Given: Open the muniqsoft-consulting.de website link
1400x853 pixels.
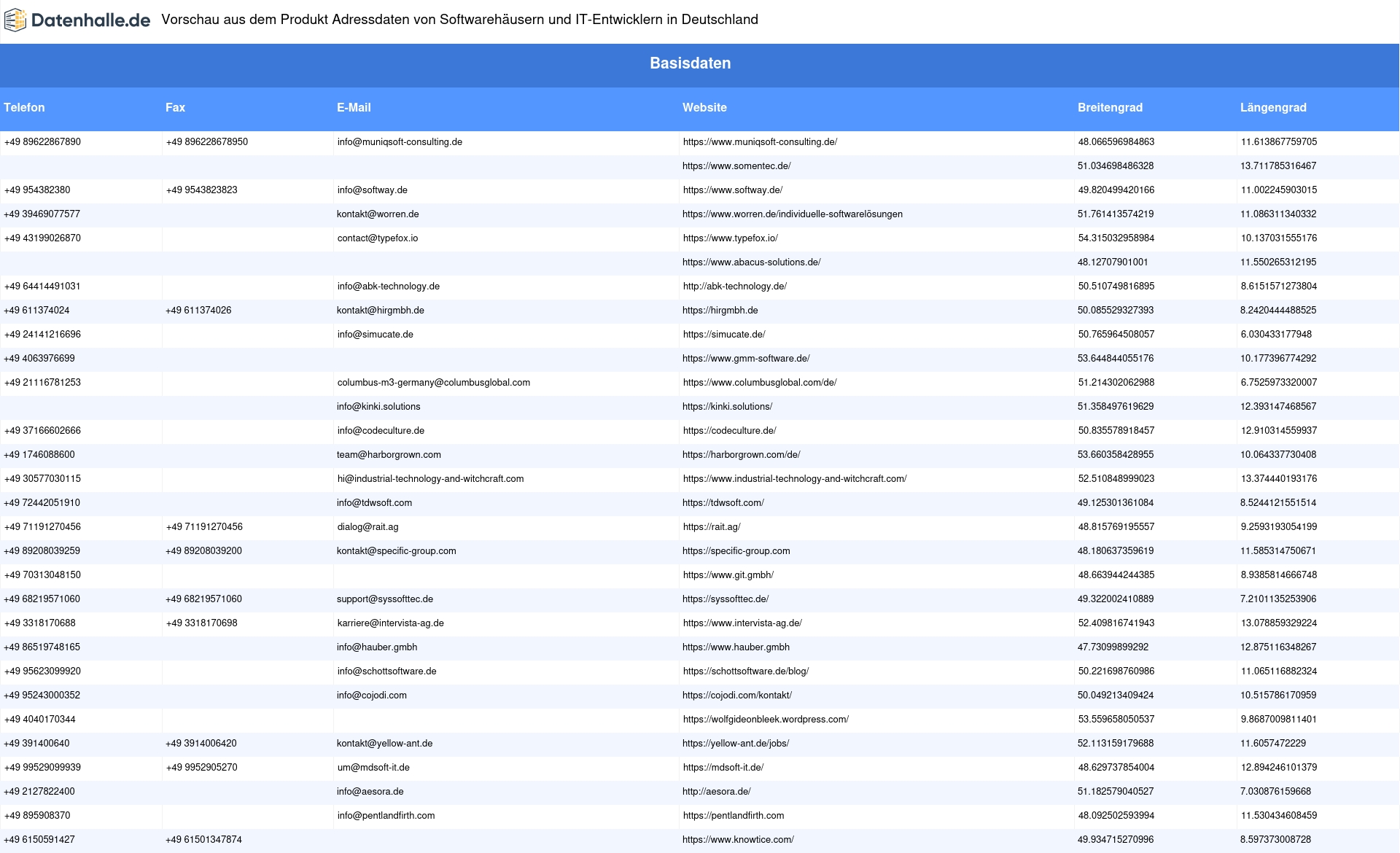Looking at the screenshot, I should 760,142.
